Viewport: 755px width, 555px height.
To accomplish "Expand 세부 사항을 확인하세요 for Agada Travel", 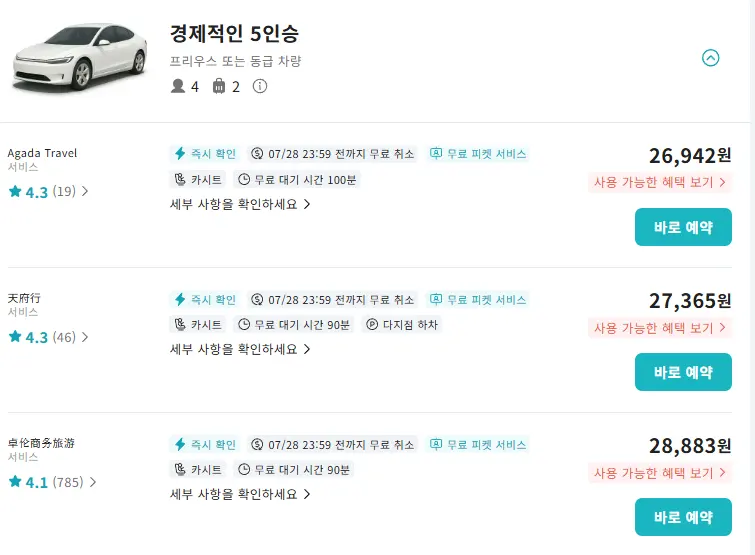I will [x=240, y=204].
